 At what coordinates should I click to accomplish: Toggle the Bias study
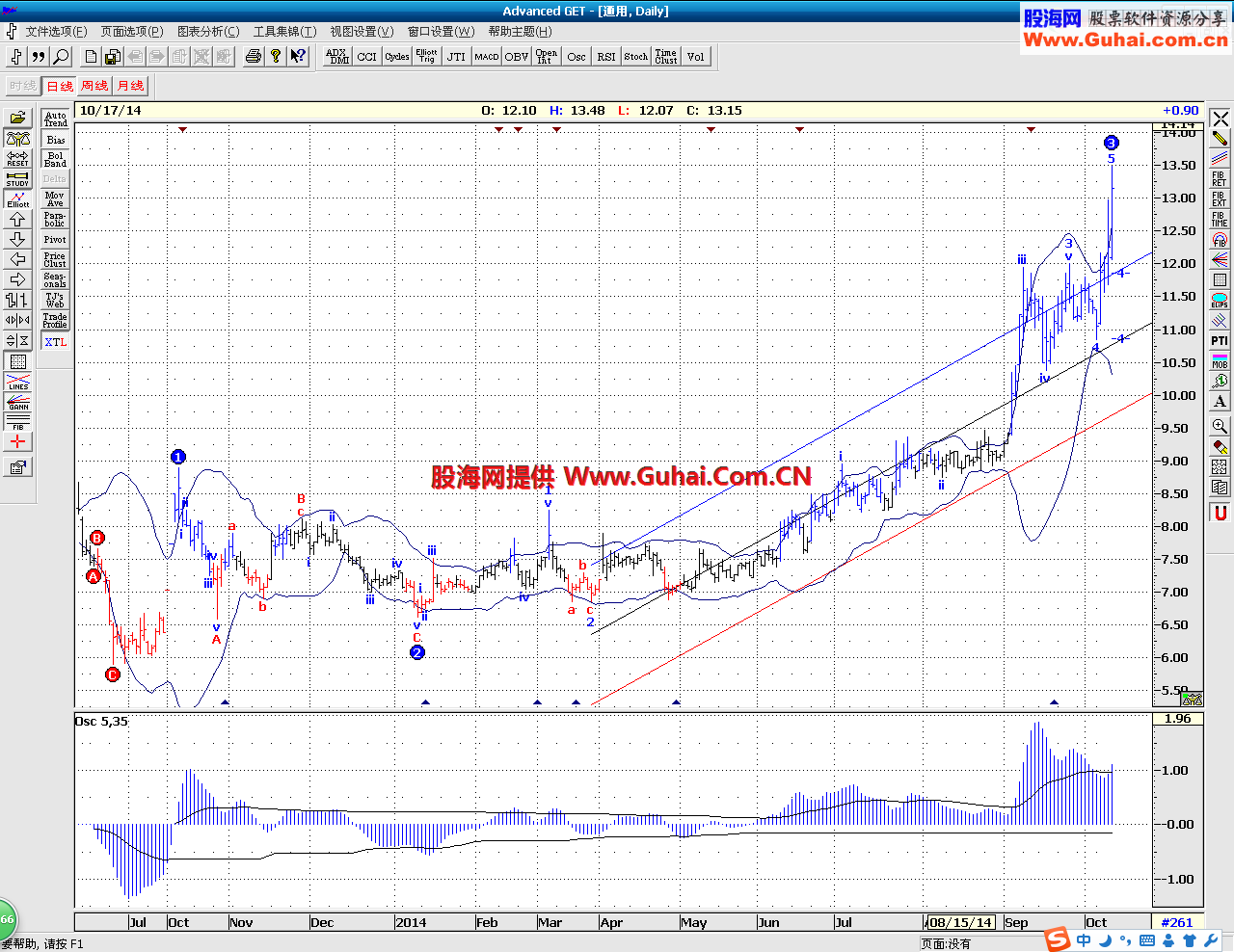55,140
